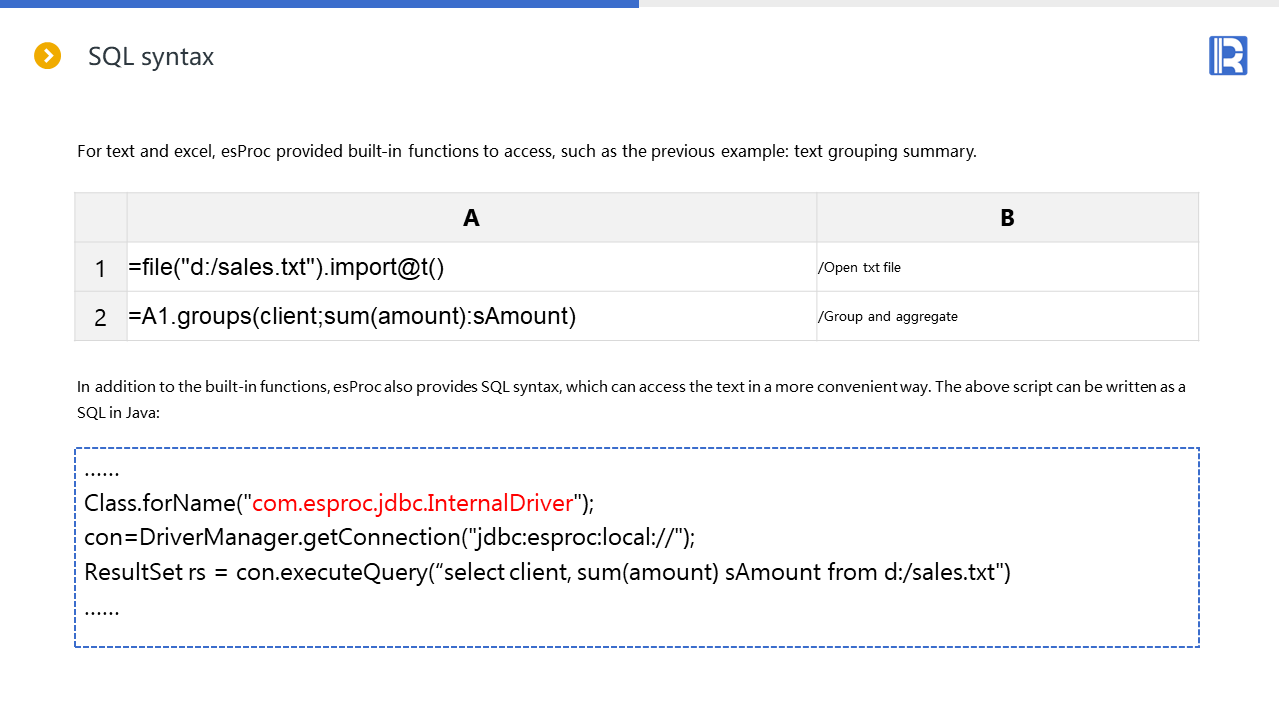Select column header B in the table
1279x720 pixels.
tap(1007, 218)
